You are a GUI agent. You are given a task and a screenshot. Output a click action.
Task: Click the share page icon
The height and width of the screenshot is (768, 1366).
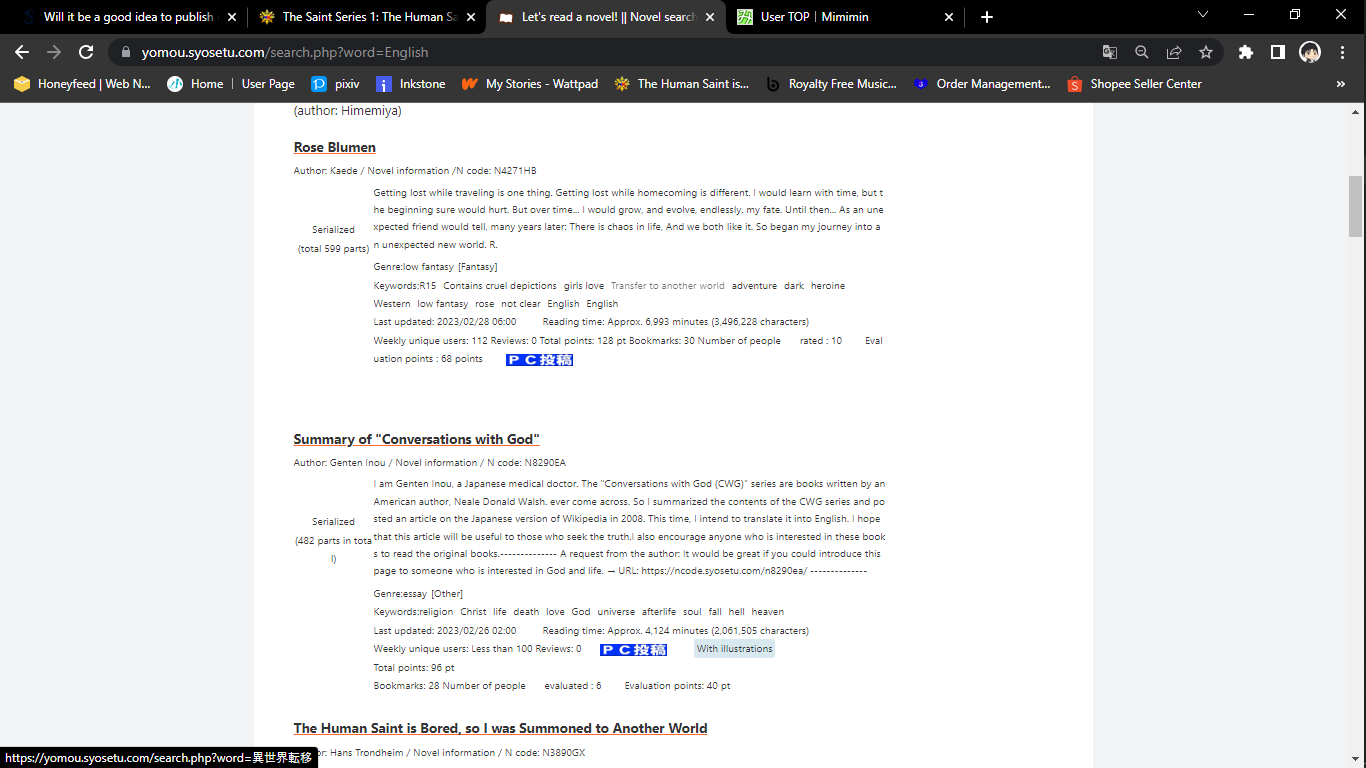(x=1174, y=52)
